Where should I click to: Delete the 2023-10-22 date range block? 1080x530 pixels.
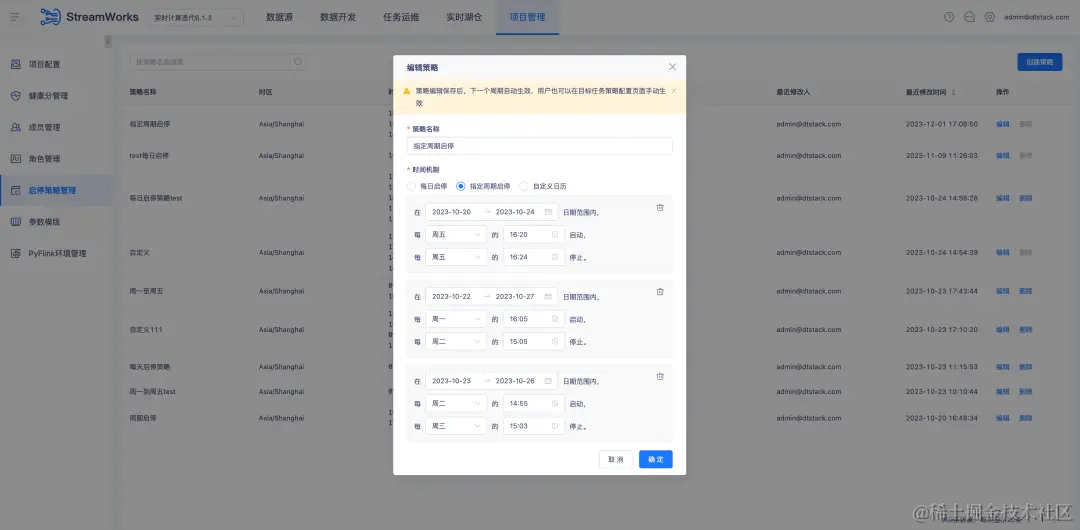660,292
